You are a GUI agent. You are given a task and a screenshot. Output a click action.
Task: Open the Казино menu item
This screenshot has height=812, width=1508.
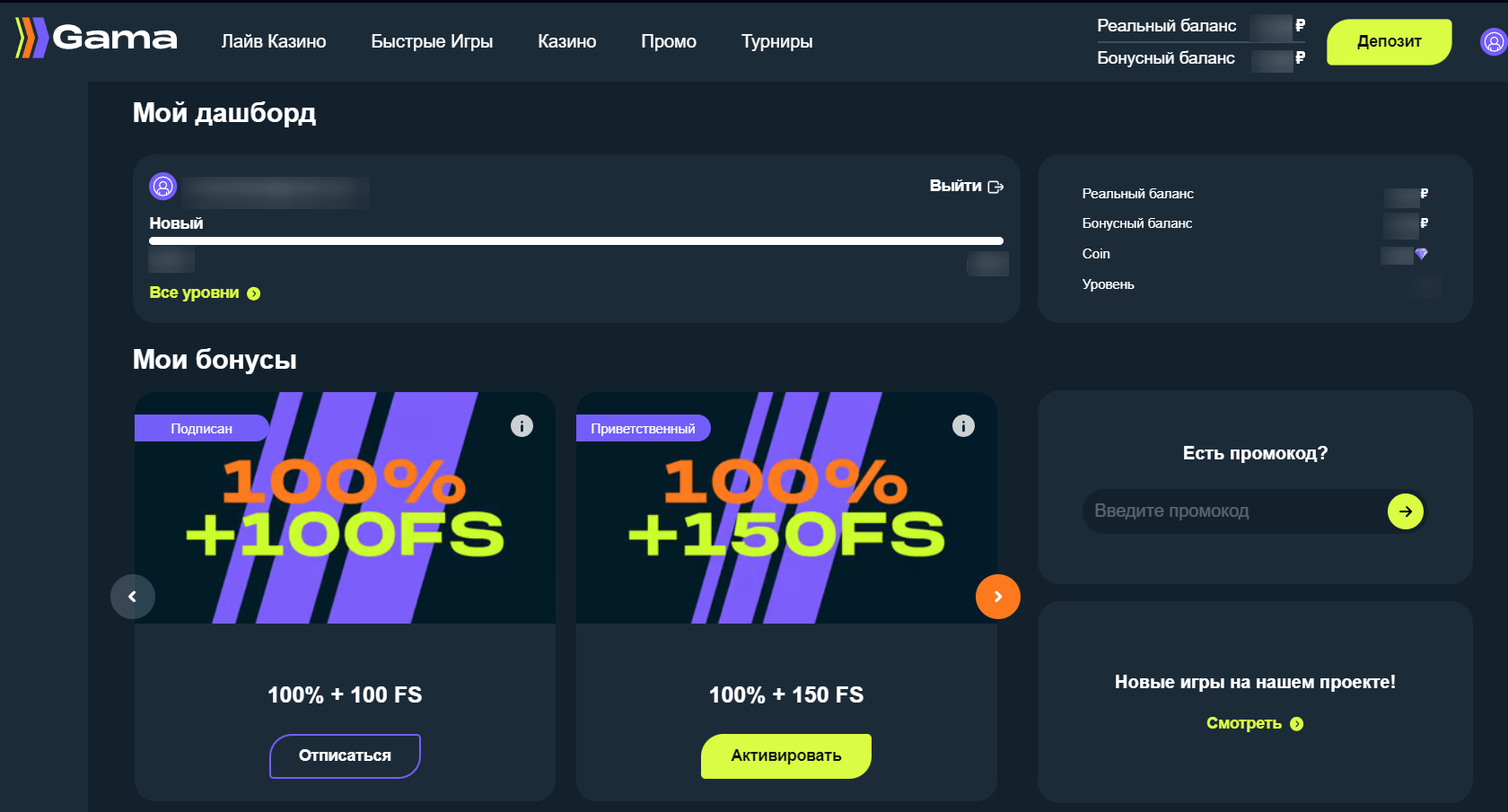click(x=566, y=41)
